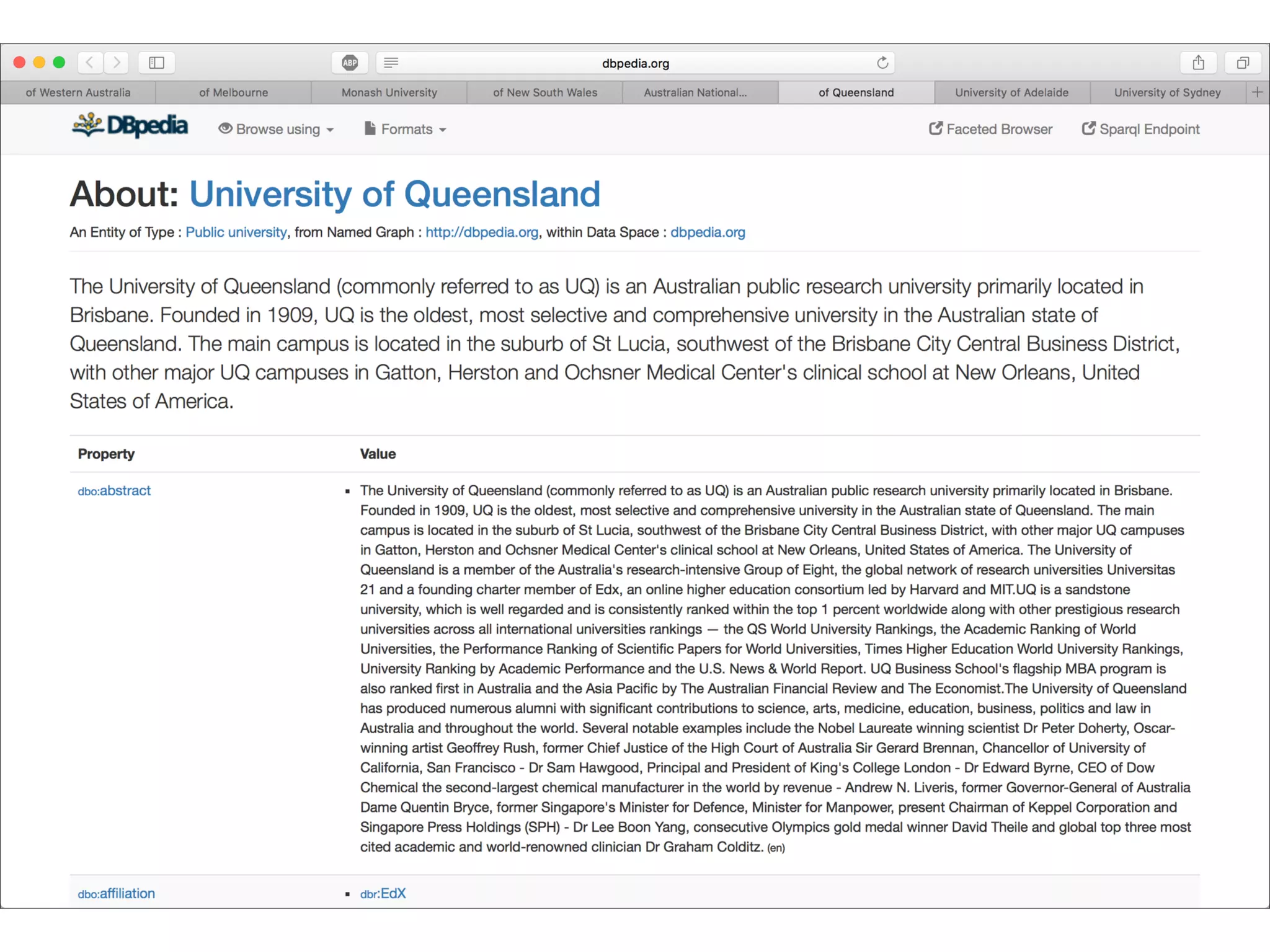Switch to the Monash University tab
Image resolution: width=1270 pixels, height=952 pixels.
click(389, 92)
